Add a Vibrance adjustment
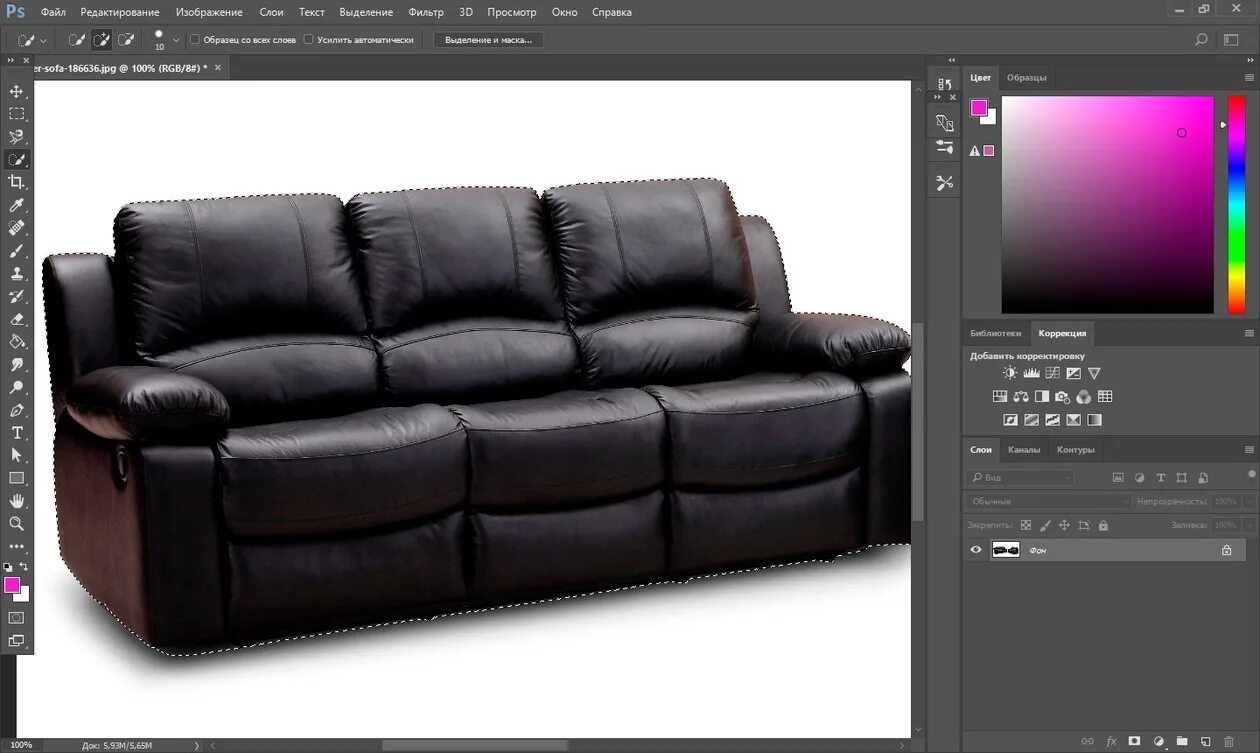Viewport: 1260px width, 753px height. [1094, 373]
